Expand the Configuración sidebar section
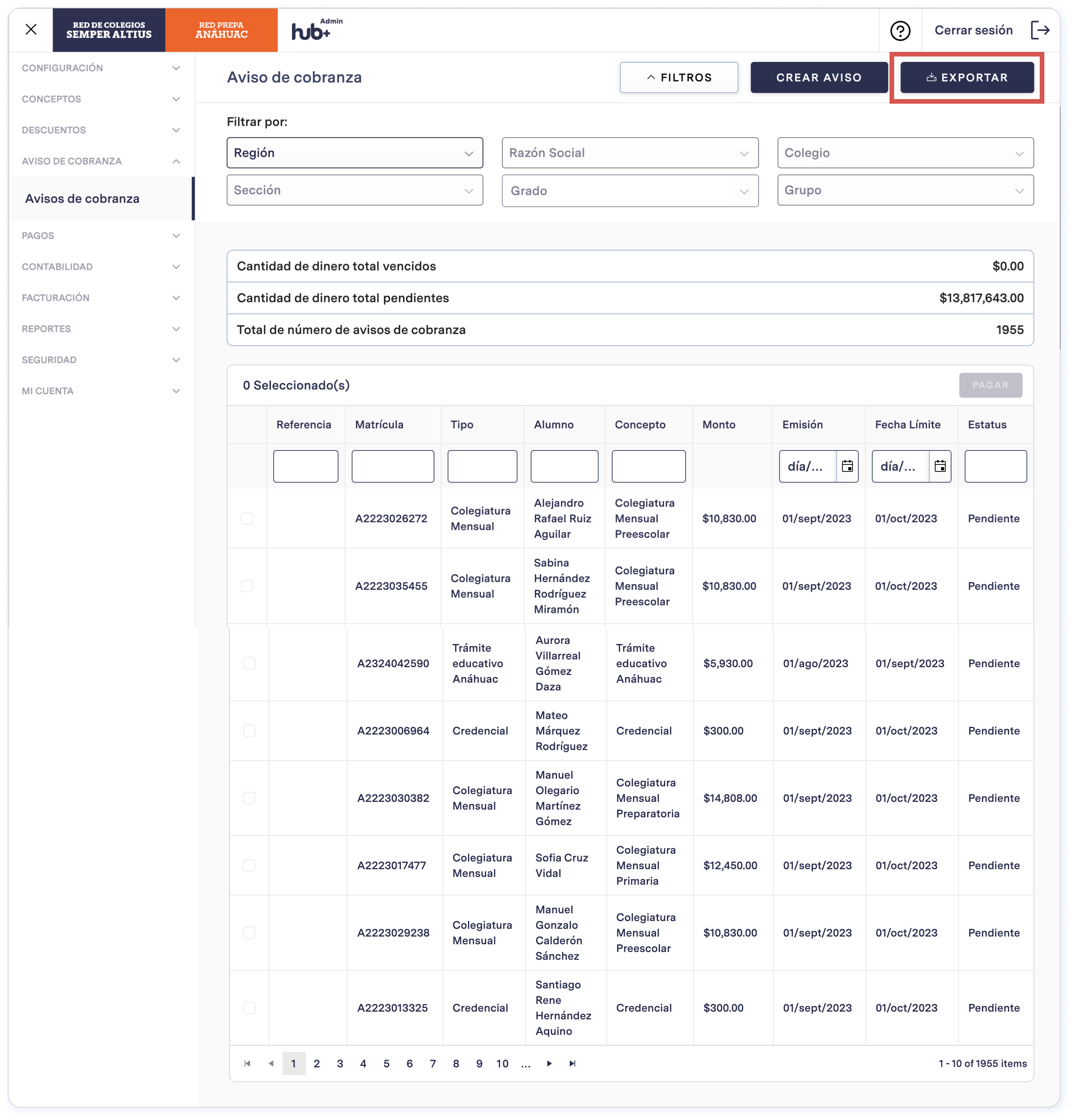This screenshot has height=1120, width=1073. pyautogui.click(x=101, y=68)
